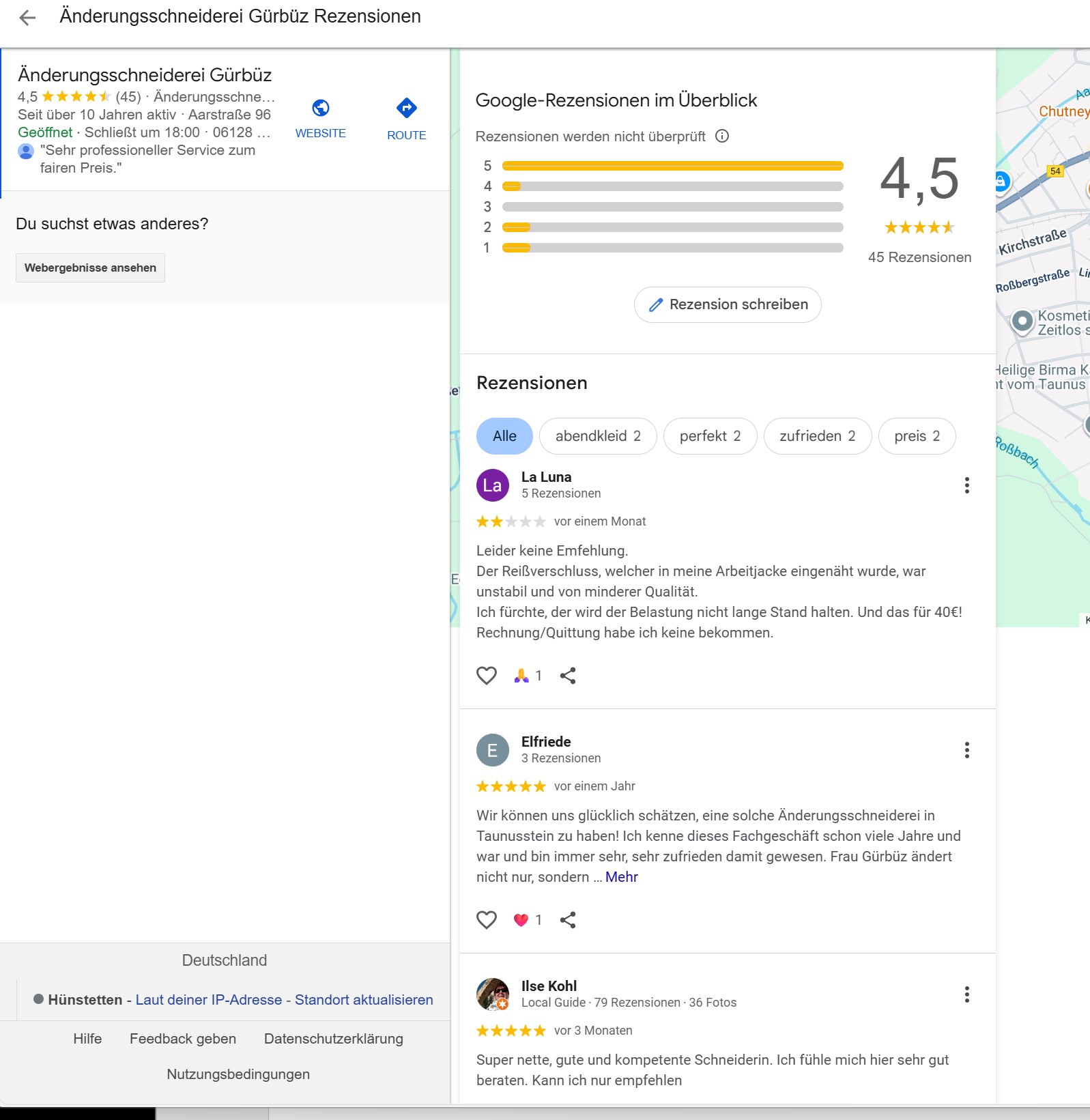Click the 5-star rating bar
1090x1120 pixels.
[x=672, y=166]
